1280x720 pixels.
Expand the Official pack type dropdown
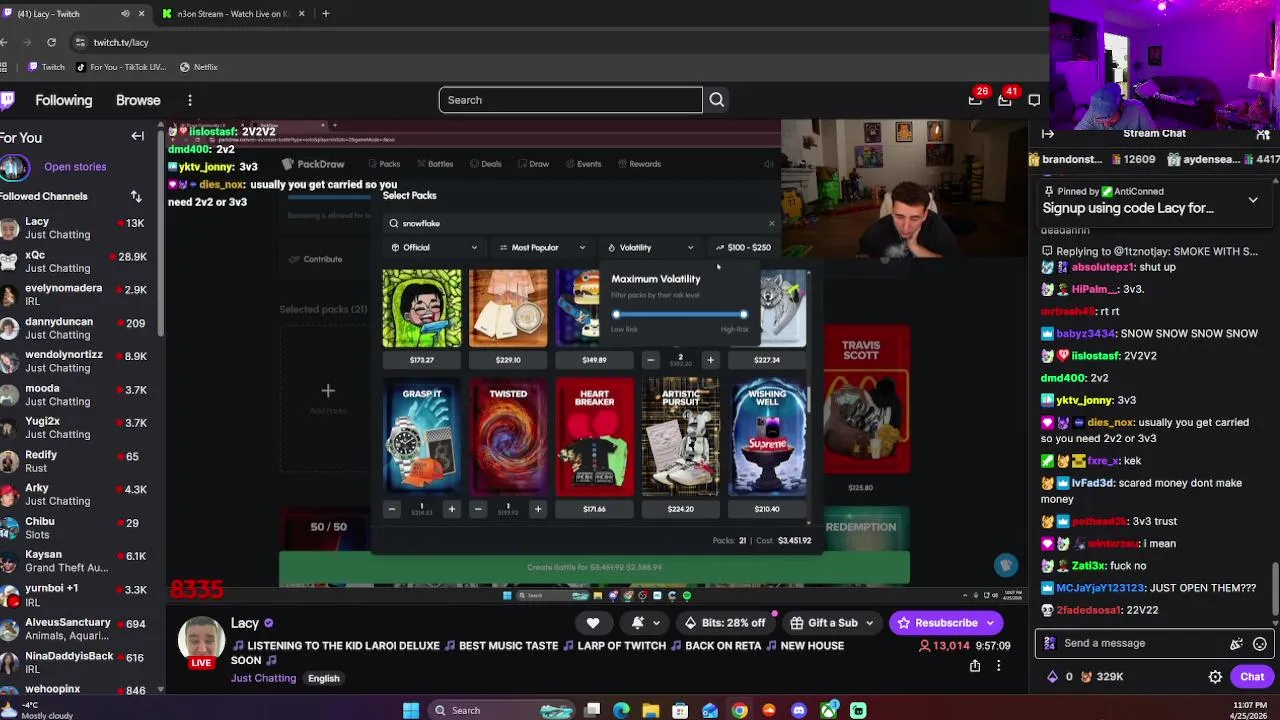[x=434, y=248]
